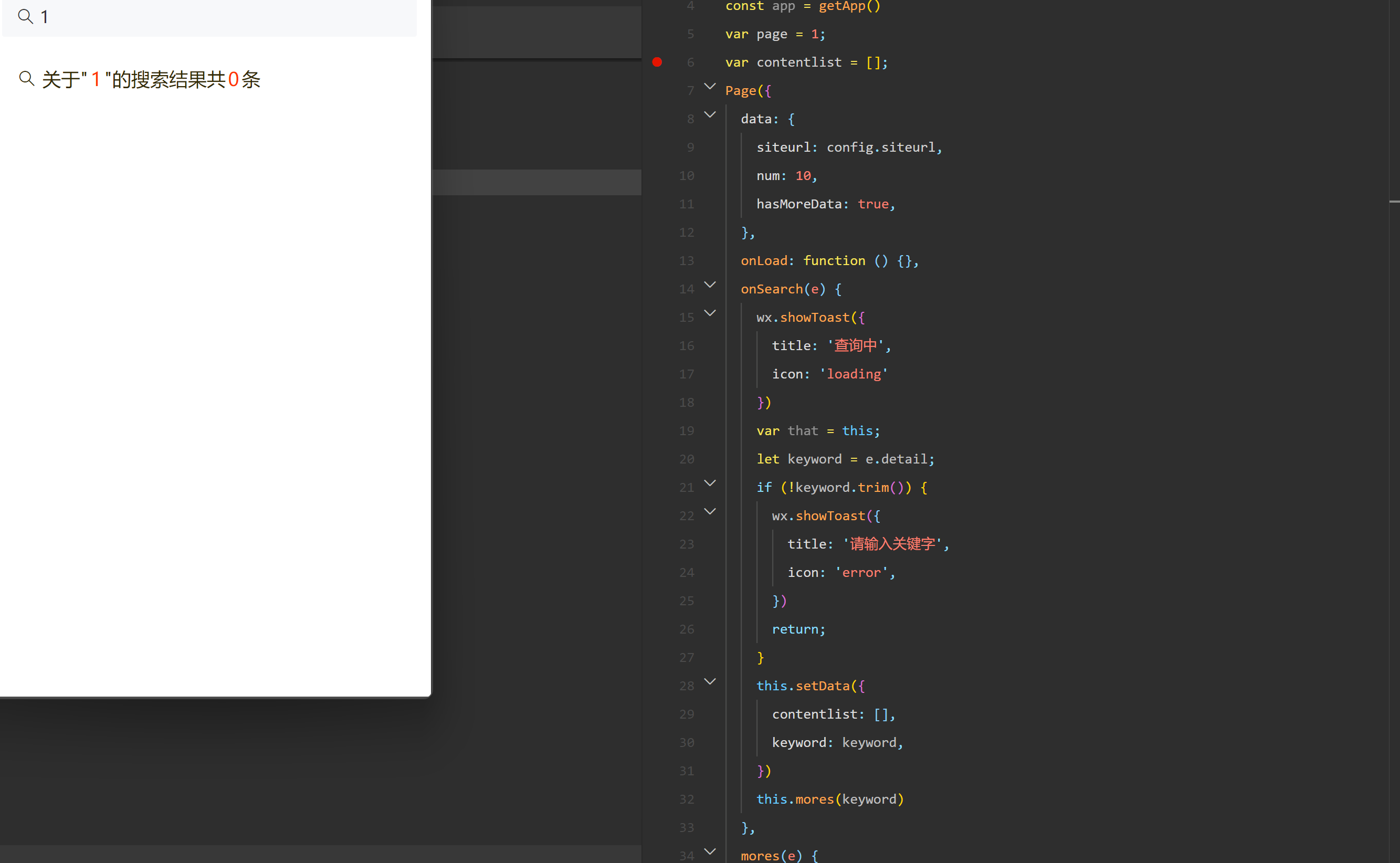Click line number 20 in the gutter
1400x863 pixels.
(x=686, y=459)
